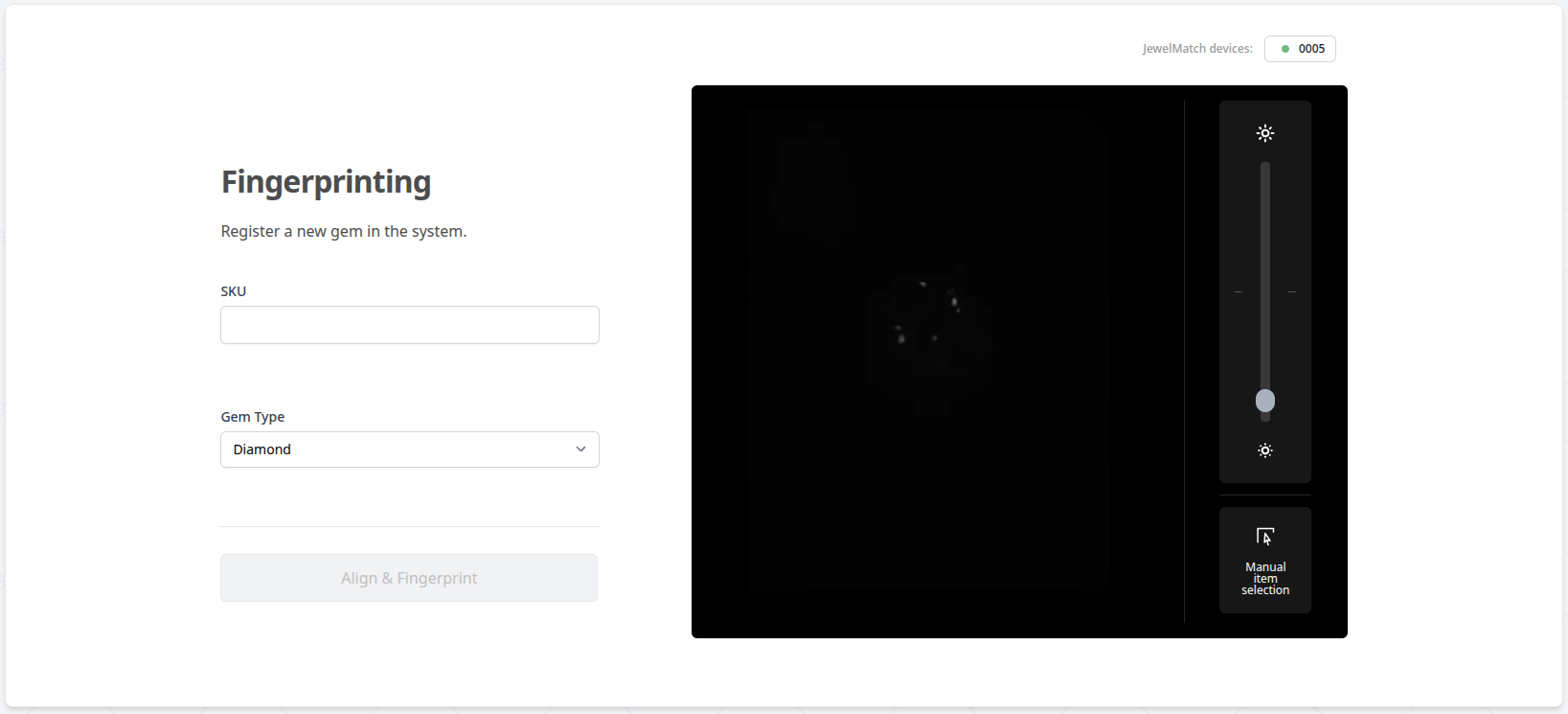
Task: Click the "Manual item selection" label text
Action: click(x=1265, y=579)
